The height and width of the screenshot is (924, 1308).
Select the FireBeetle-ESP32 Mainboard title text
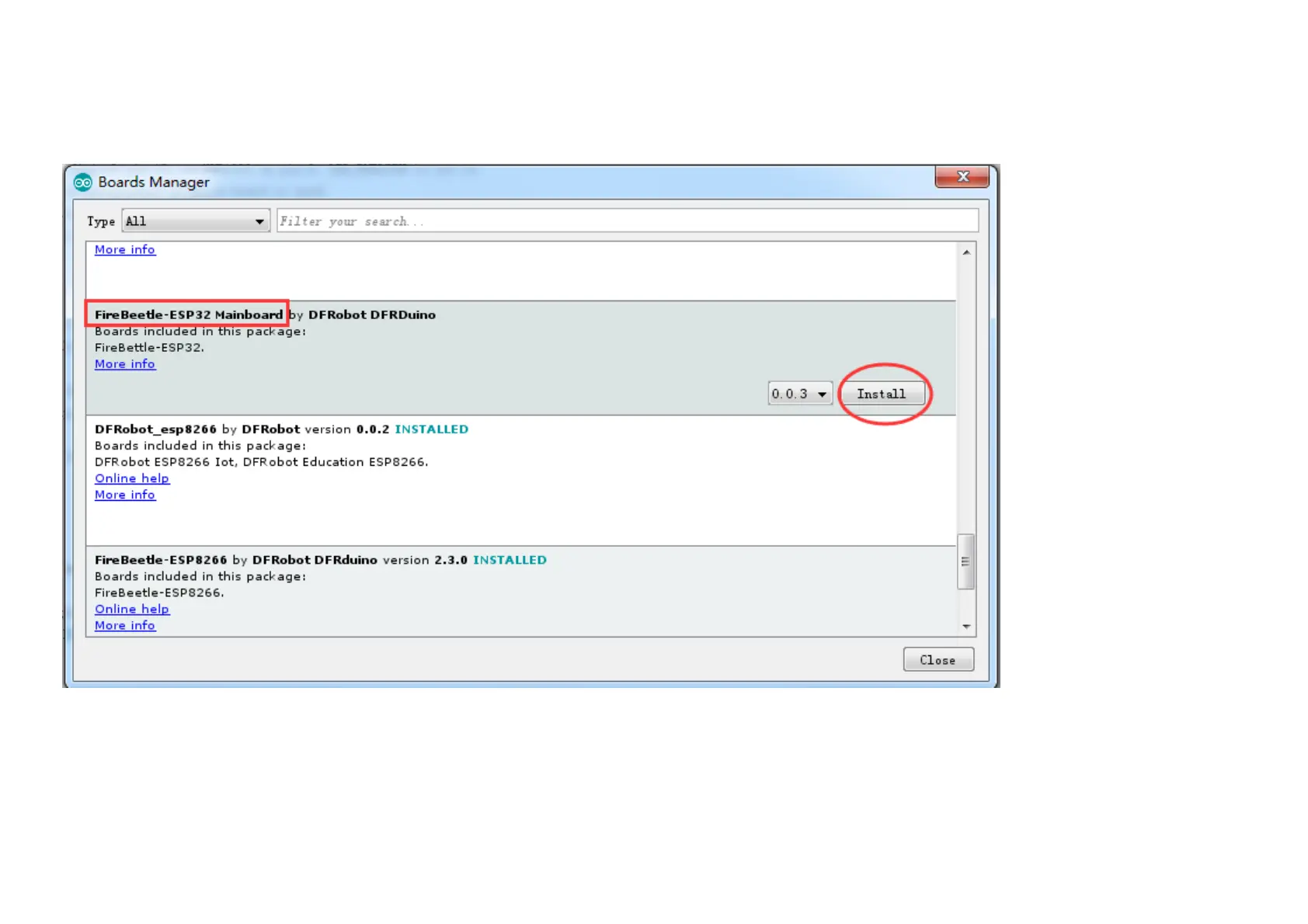point(189,314)
